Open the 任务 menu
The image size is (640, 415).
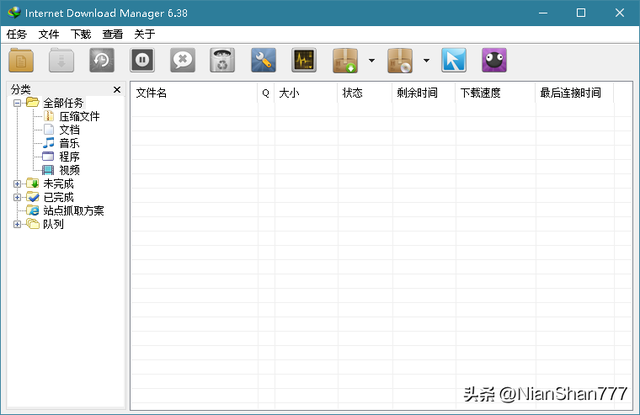point(17,34)
